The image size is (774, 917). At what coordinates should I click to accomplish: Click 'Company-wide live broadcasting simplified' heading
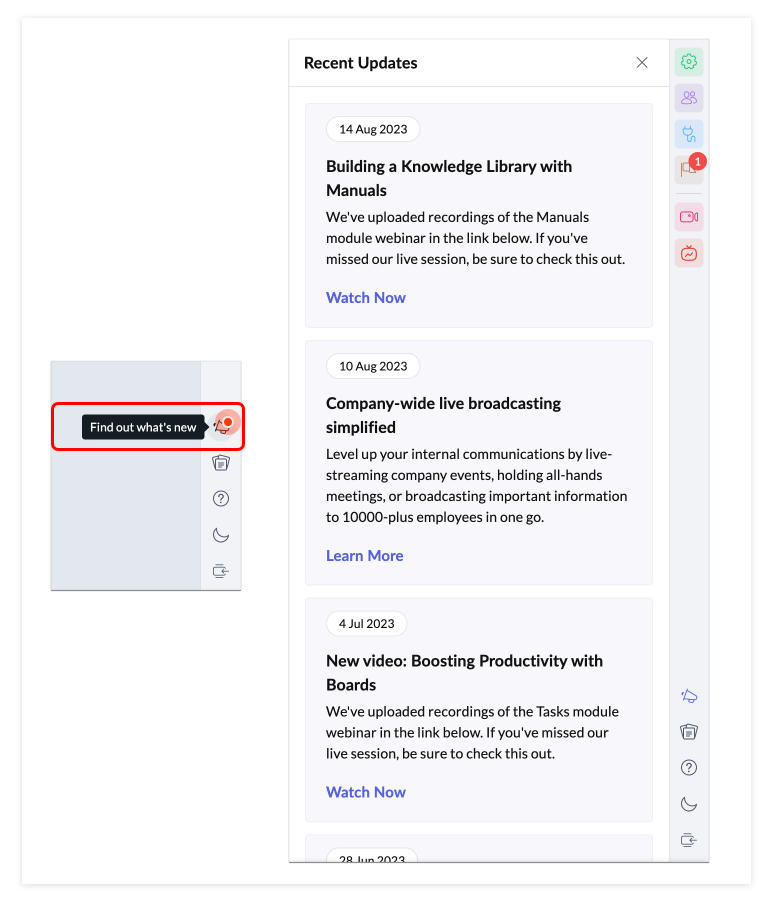[443, 415]
